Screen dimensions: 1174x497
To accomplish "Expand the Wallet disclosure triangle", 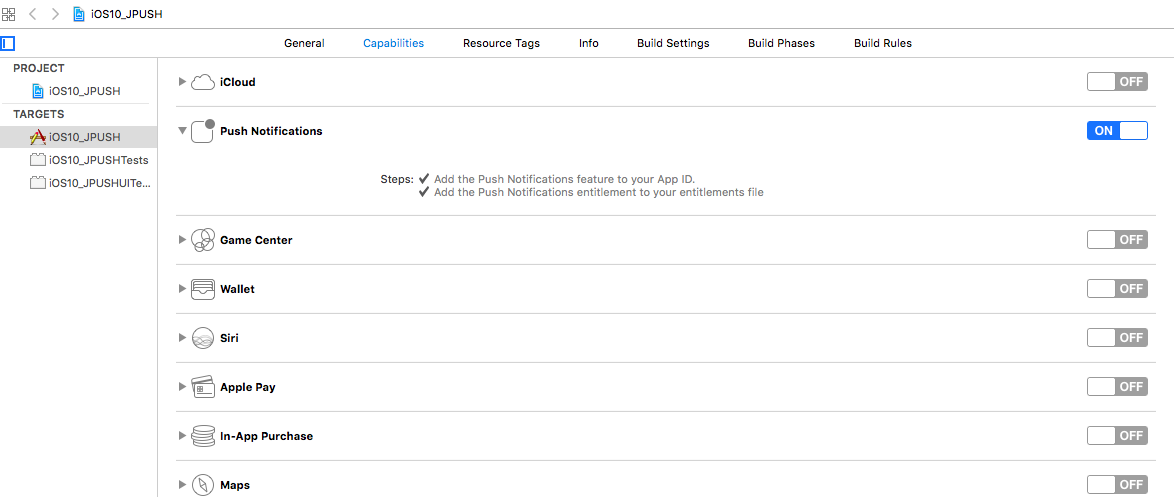I will 182,289.
